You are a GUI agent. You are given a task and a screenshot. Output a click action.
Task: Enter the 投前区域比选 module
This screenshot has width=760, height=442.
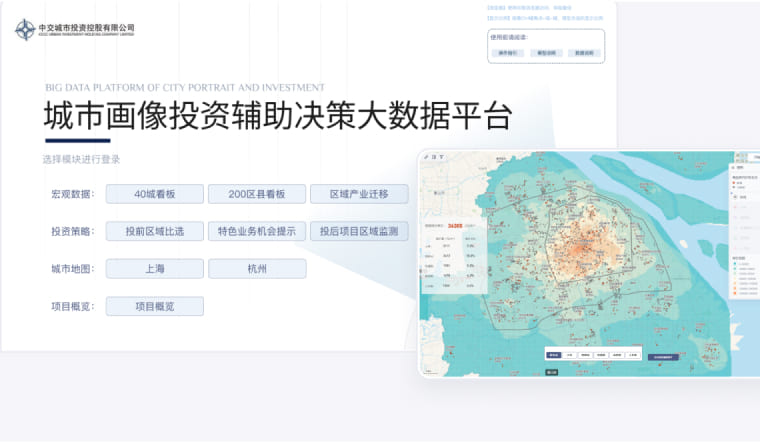(155, 231)
